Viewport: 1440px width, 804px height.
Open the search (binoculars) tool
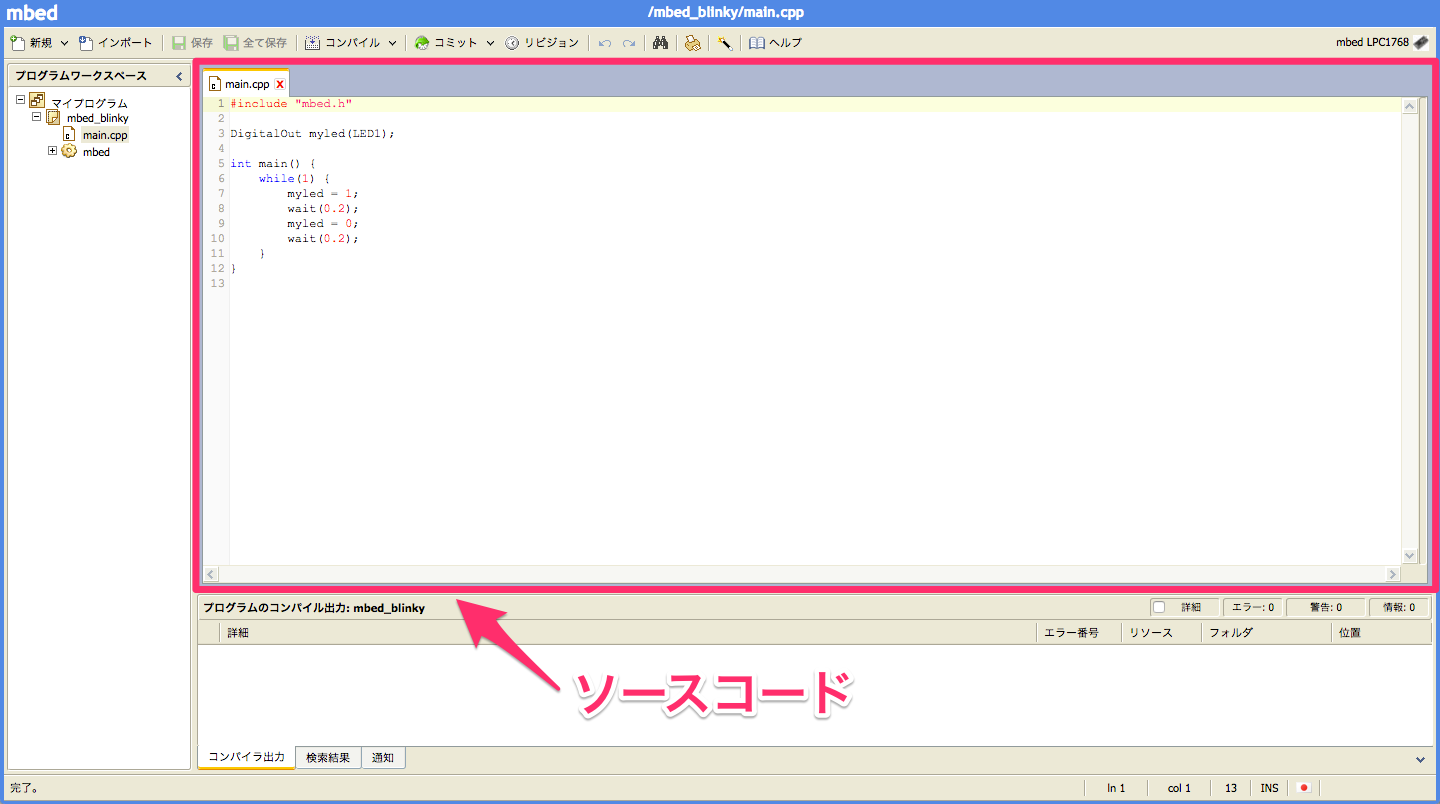[x=660, y=42]
